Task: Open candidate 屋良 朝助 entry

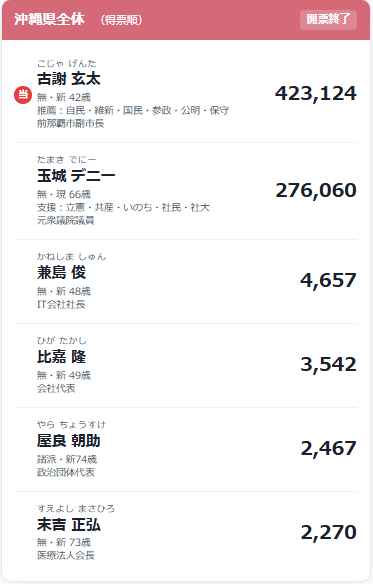Action: click(69, 441)
